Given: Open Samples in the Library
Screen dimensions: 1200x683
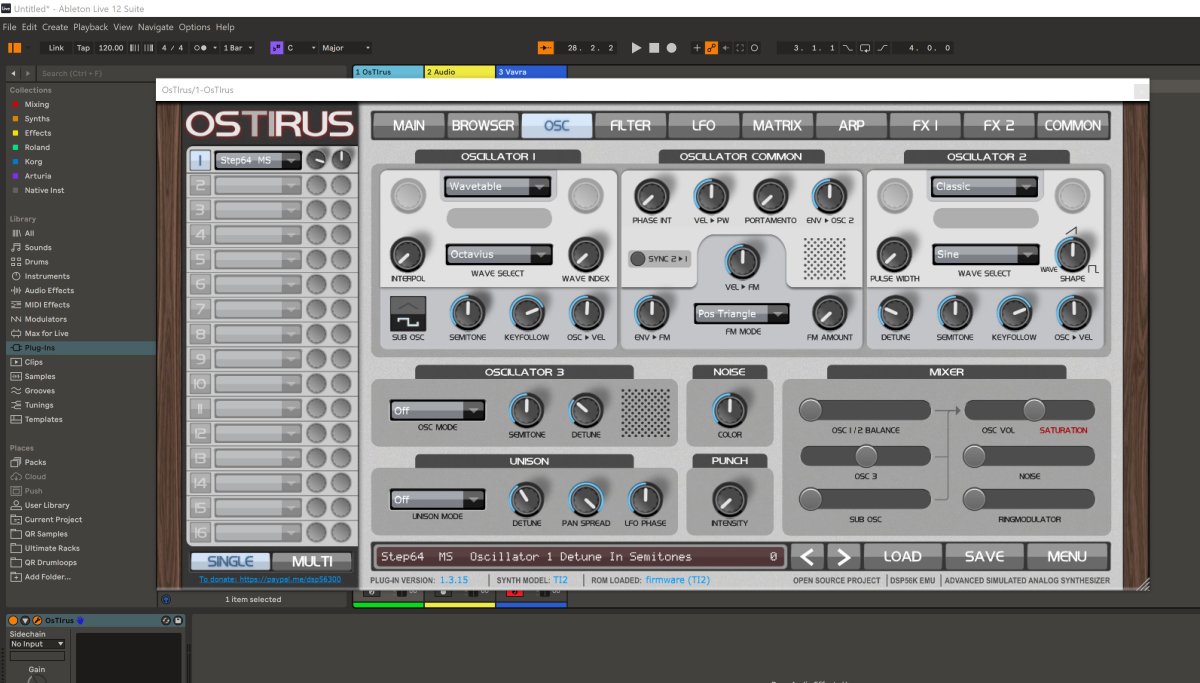Looking at the screenshot, I should 40,376.
